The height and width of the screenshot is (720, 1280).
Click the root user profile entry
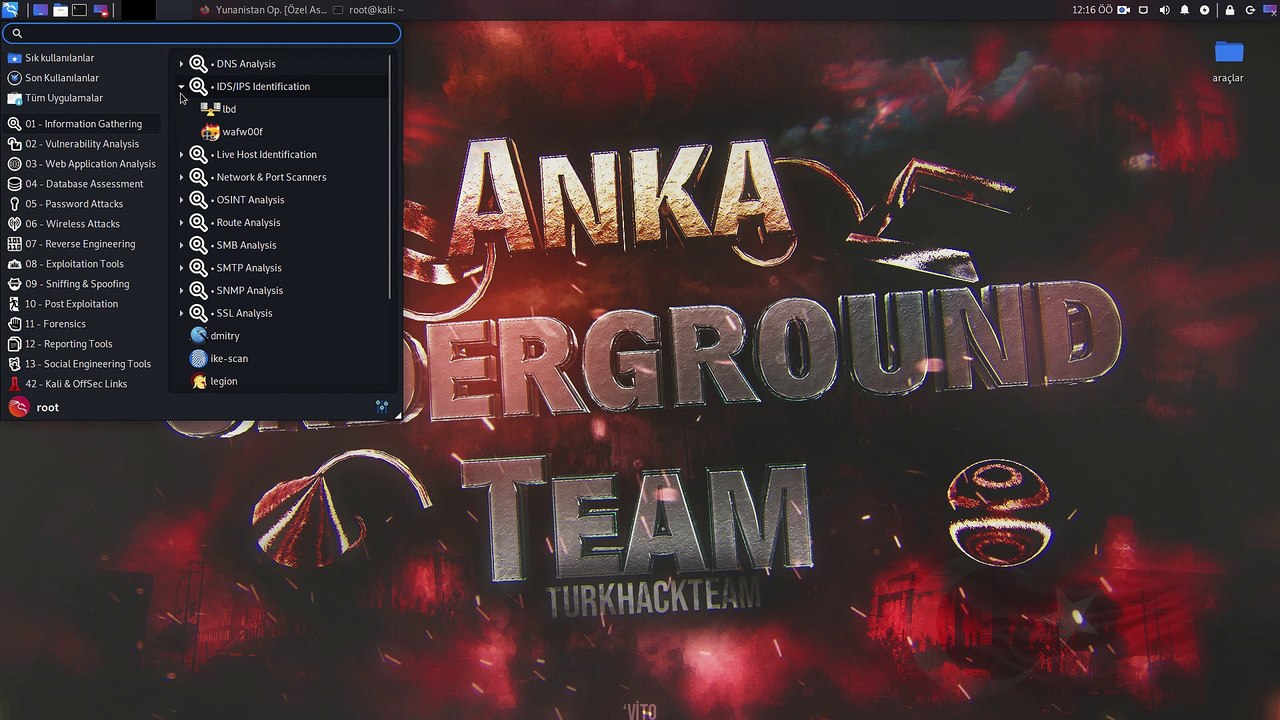click(34, 407)
